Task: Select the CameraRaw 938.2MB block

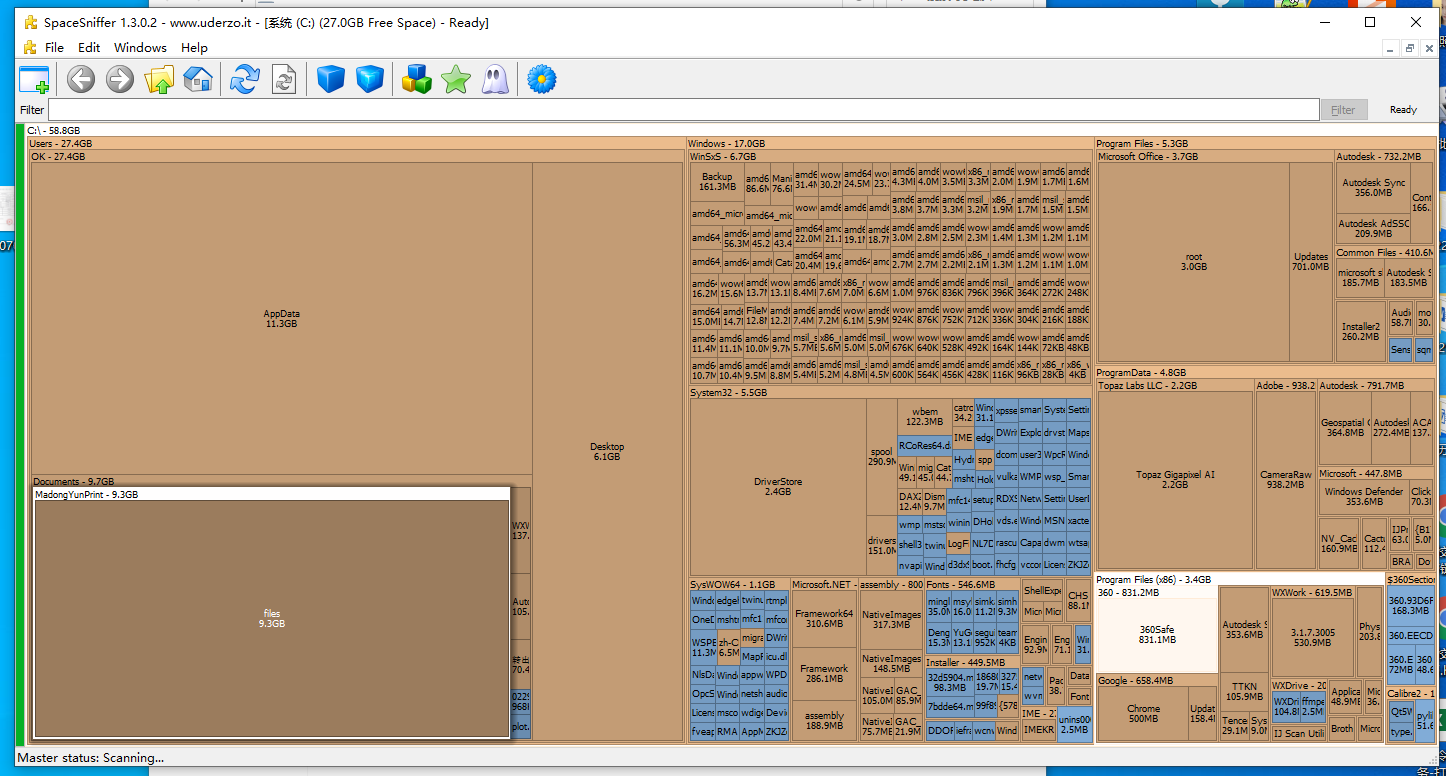Action: [1285, 480]
